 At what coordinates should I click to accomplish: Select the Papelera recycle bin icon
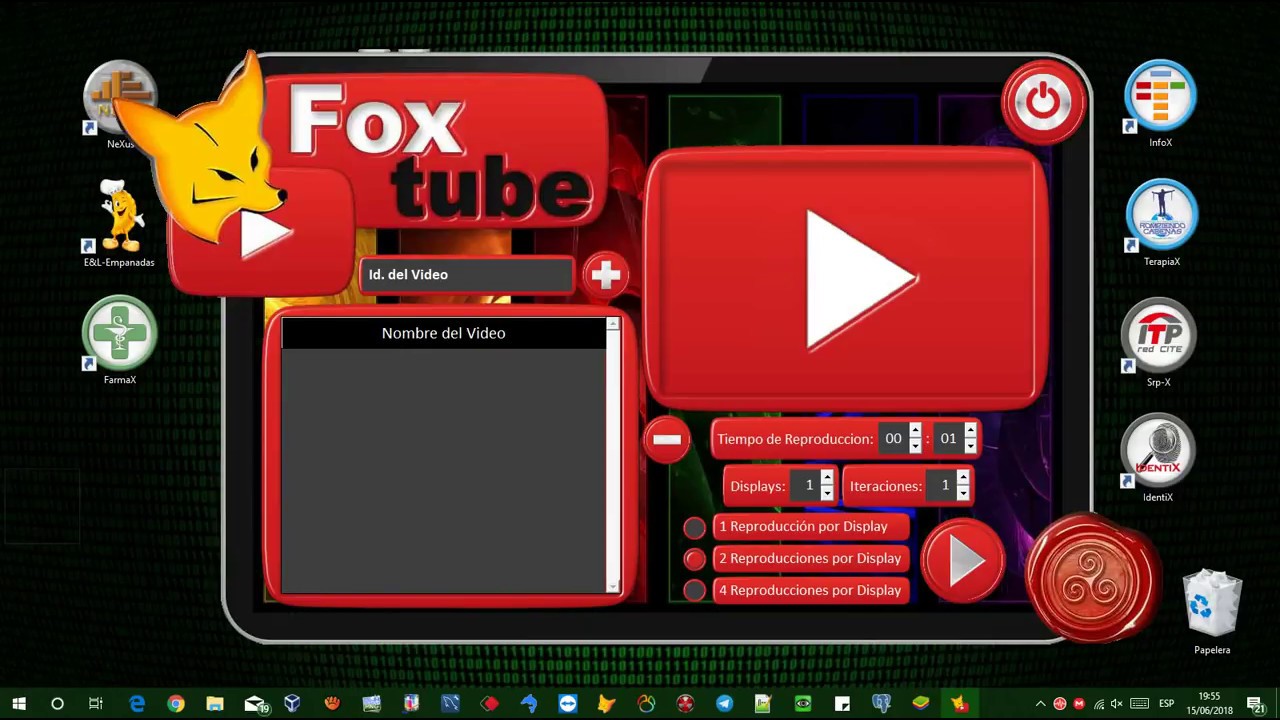[1212, 612]
